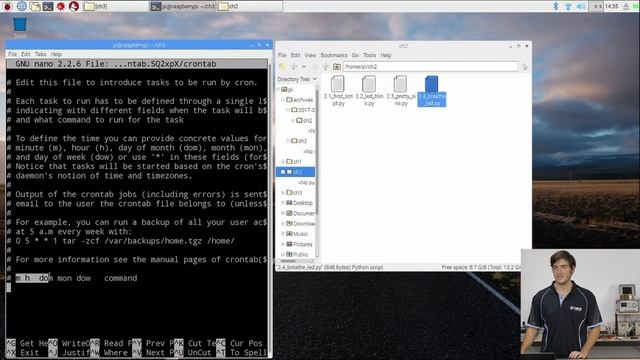The height and width of the screenshot is (360, 640).
Task: Click the /home/pi/ch2 path field
Action: [430, 67]
